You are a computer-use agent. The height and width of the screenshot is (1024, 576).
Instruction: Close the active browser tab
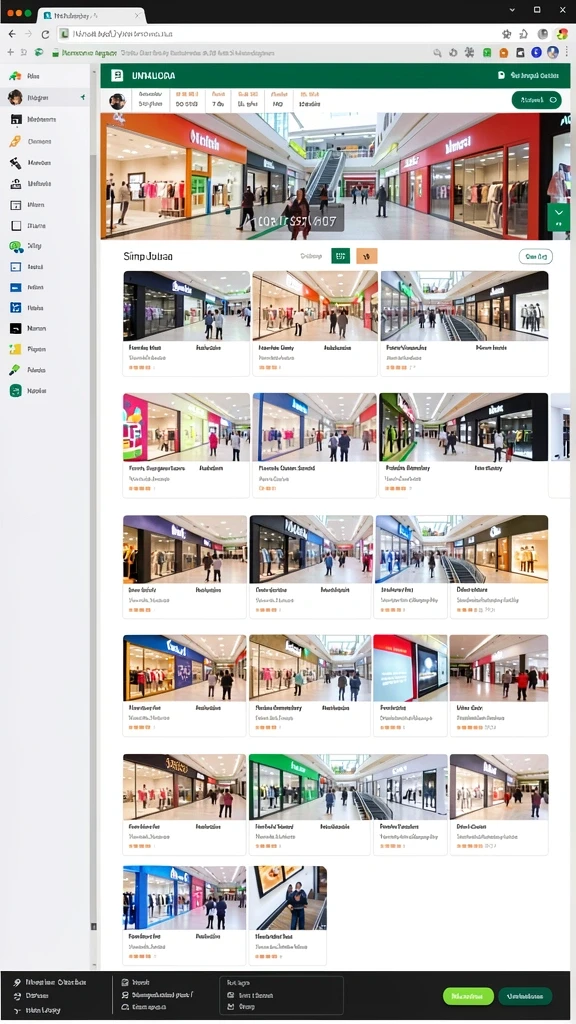click(137, 15)
